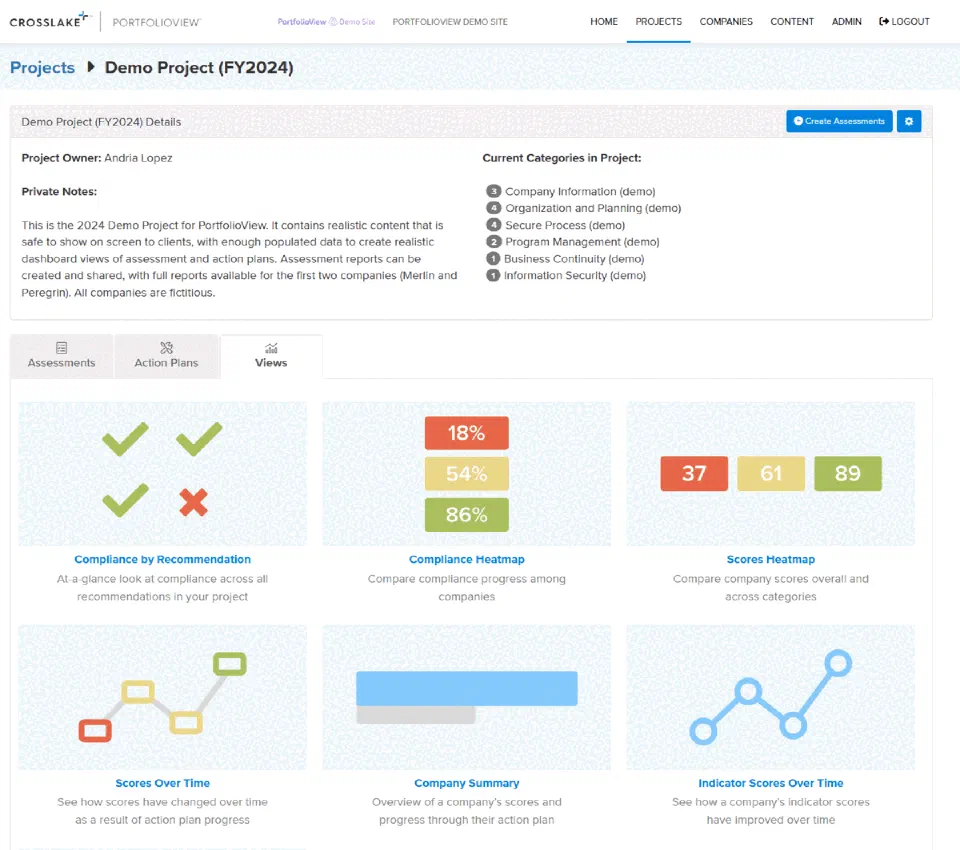Switch to the Action Plans tab

pos(167,356)
